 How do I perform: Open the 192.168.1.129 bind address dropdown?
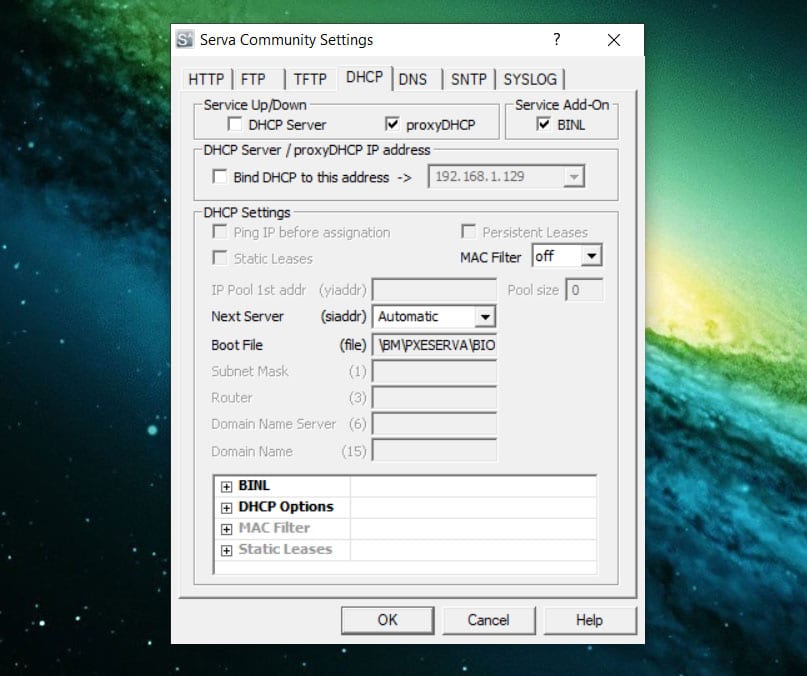[x=573, y=177]
